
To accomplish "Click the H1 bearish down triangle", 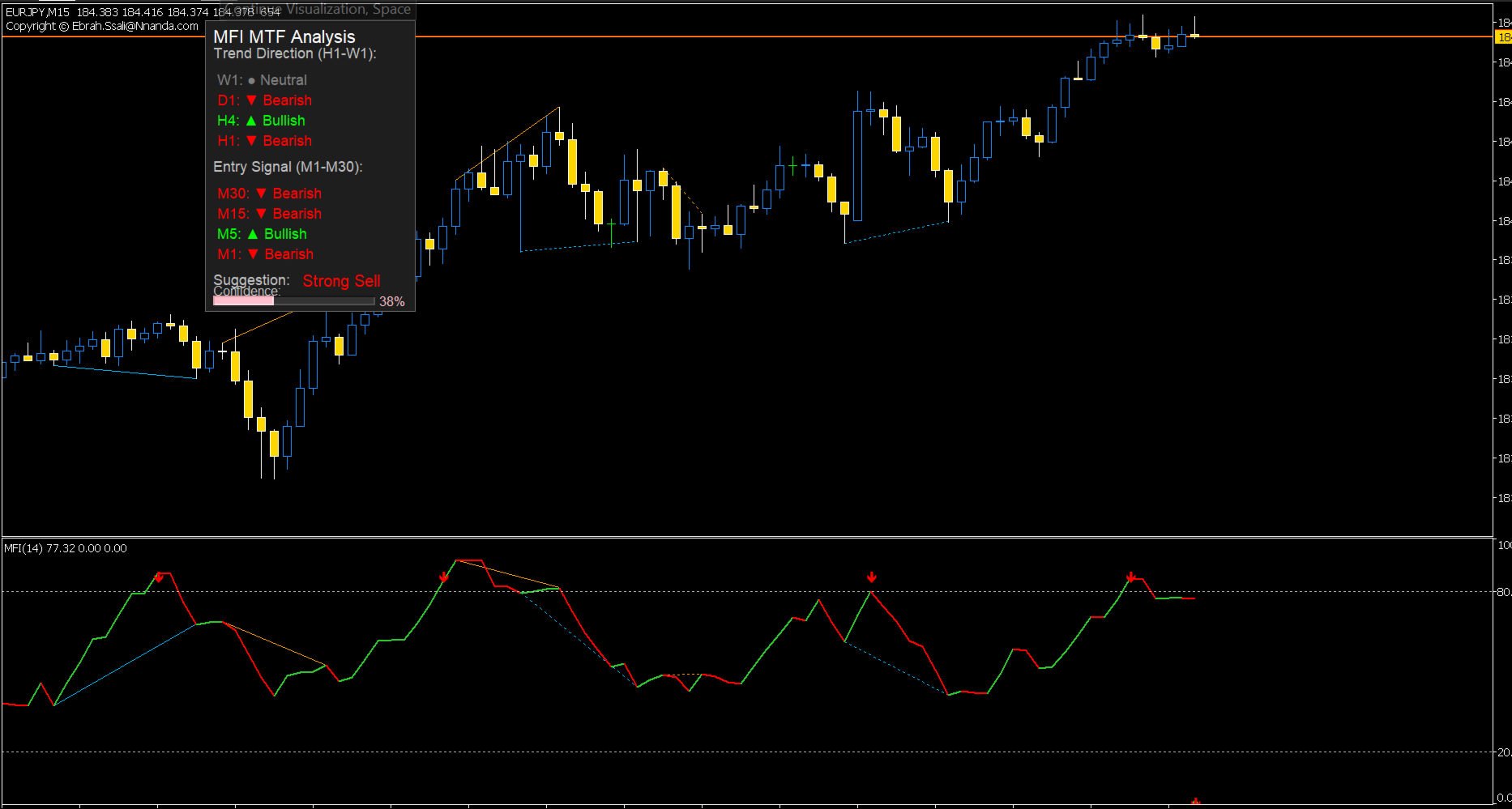I will pos(251,141).
